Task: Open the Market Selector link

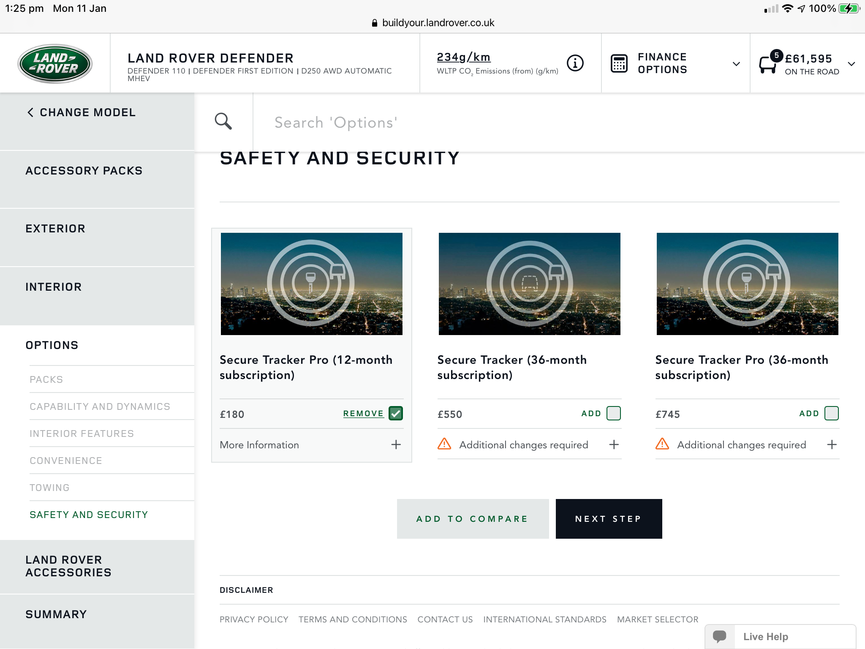Action: click(658, 619)
